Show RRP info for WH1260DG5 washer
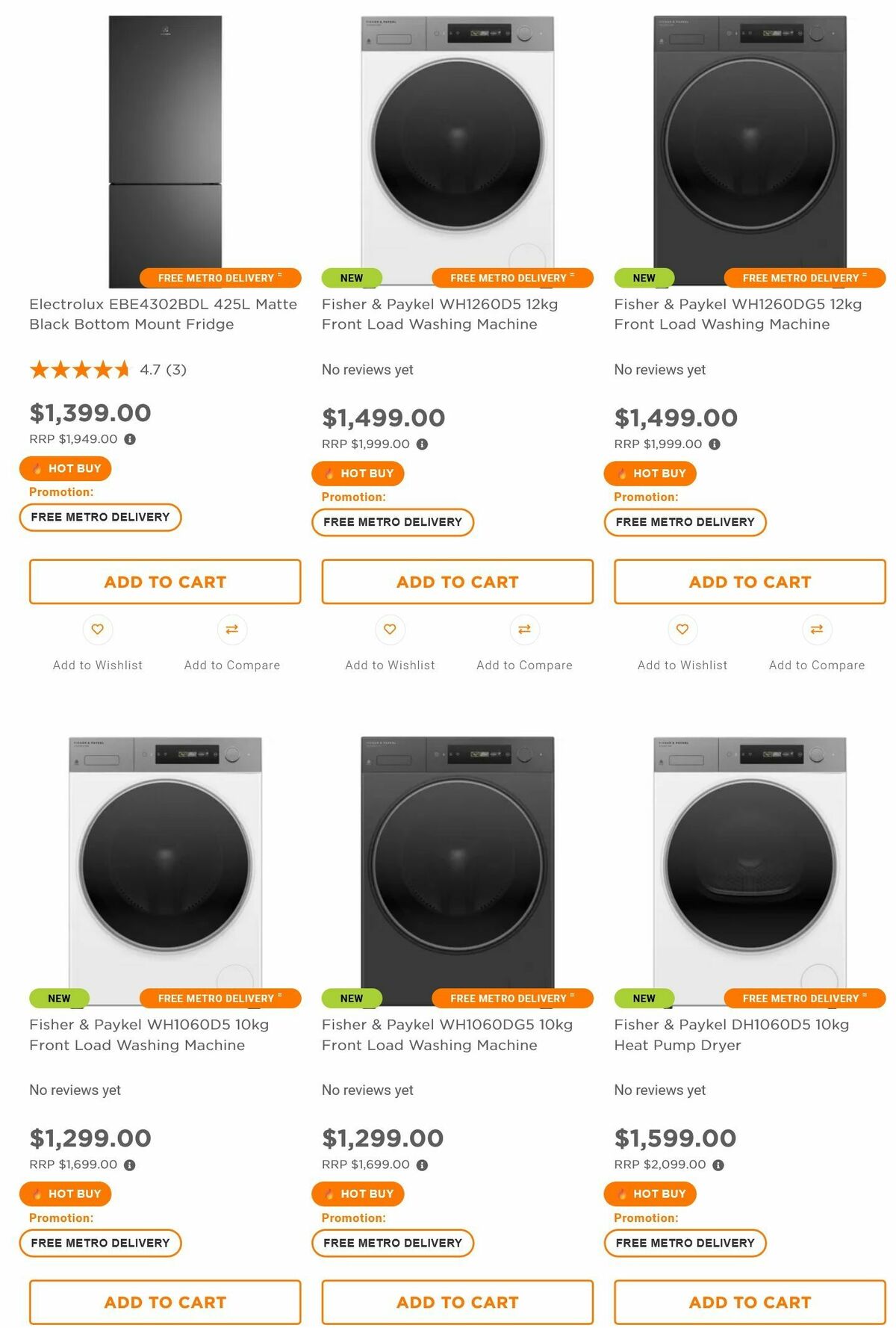This screenshot has width=896, height=1328. click(x=715, y=444)
